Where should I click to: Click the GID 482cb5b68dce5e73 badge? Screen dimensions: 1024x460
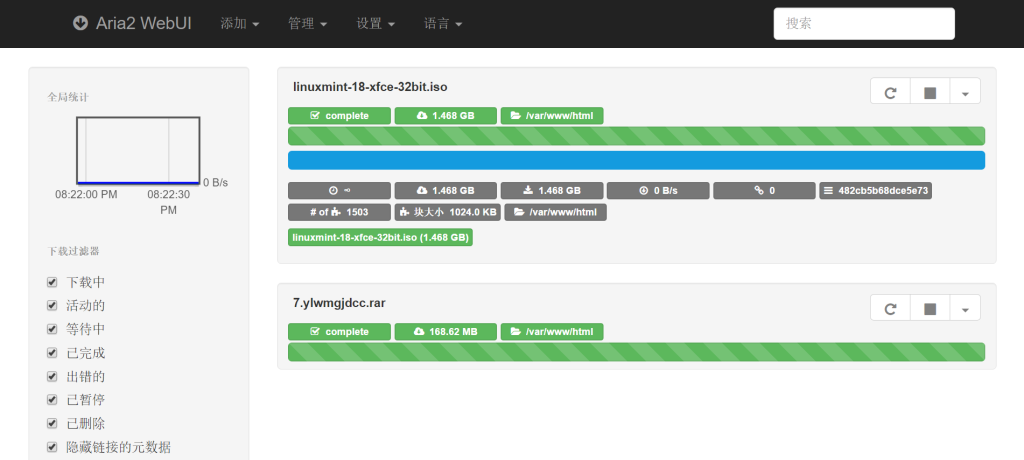click(x=876, y=191)
